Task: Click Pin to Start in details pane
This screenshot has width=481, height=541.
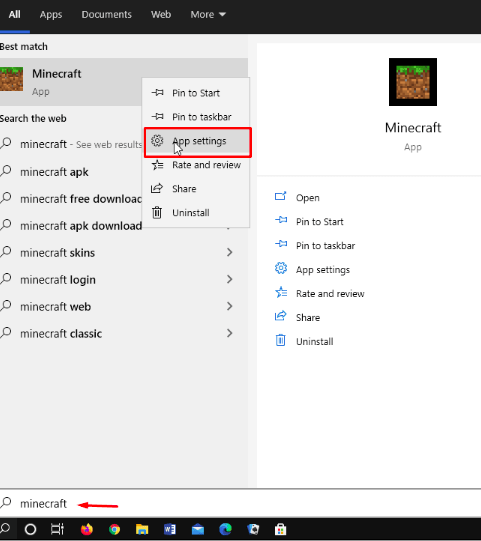Action: [x=320, y=222]
